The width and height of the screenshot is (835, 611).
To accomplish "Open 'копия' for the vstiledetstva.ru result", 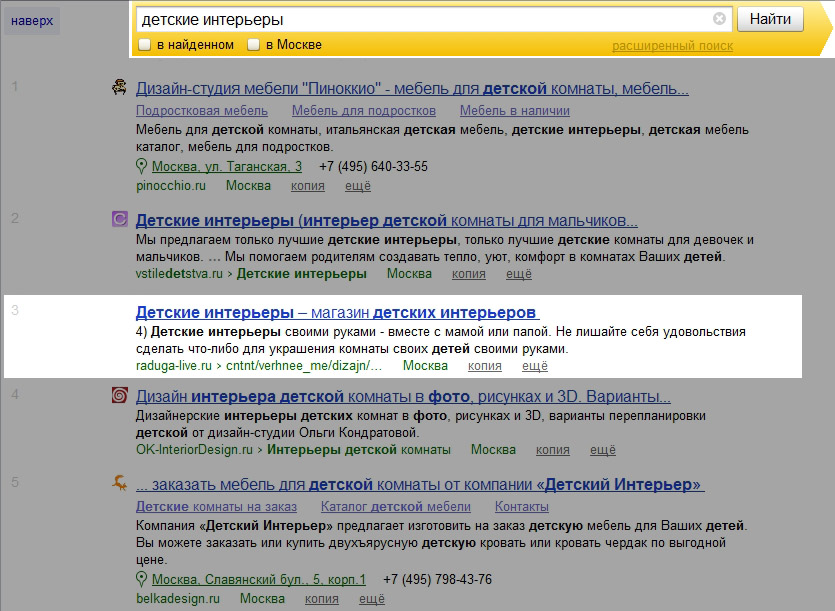I will 469,274.
